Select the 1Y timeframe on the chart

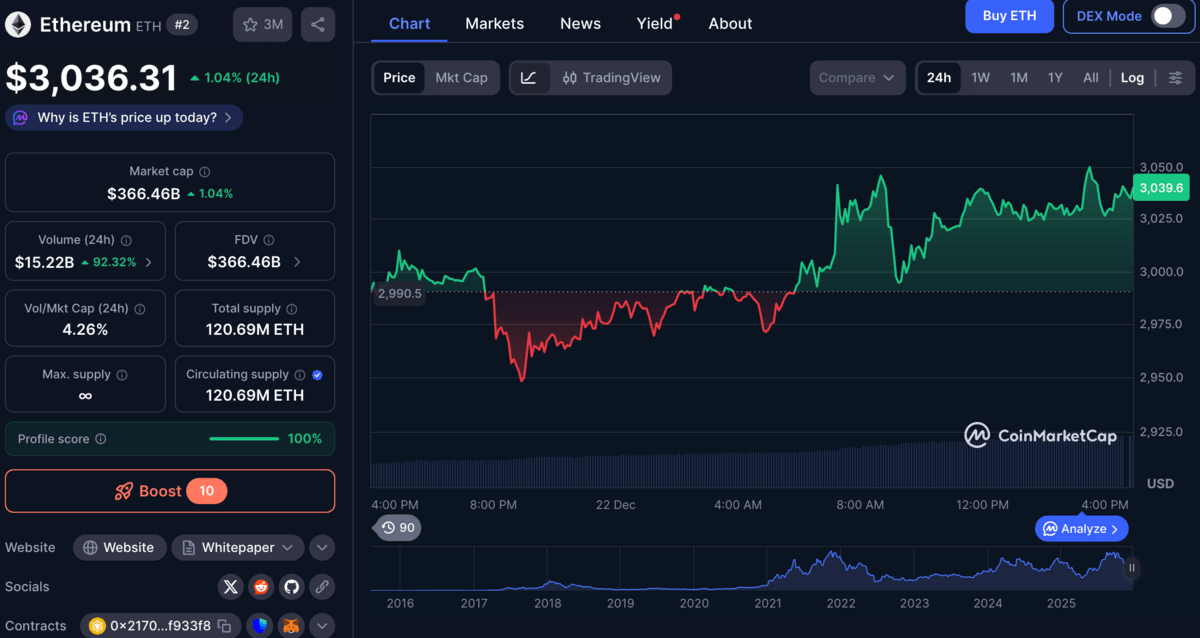(1054, 77)
